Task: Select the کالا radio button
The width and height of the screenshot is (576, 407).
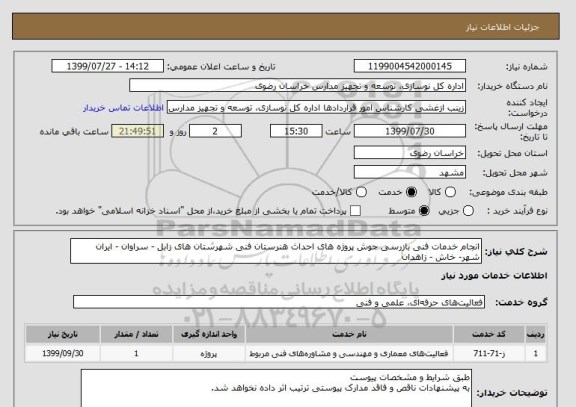Action: (450, 192)
